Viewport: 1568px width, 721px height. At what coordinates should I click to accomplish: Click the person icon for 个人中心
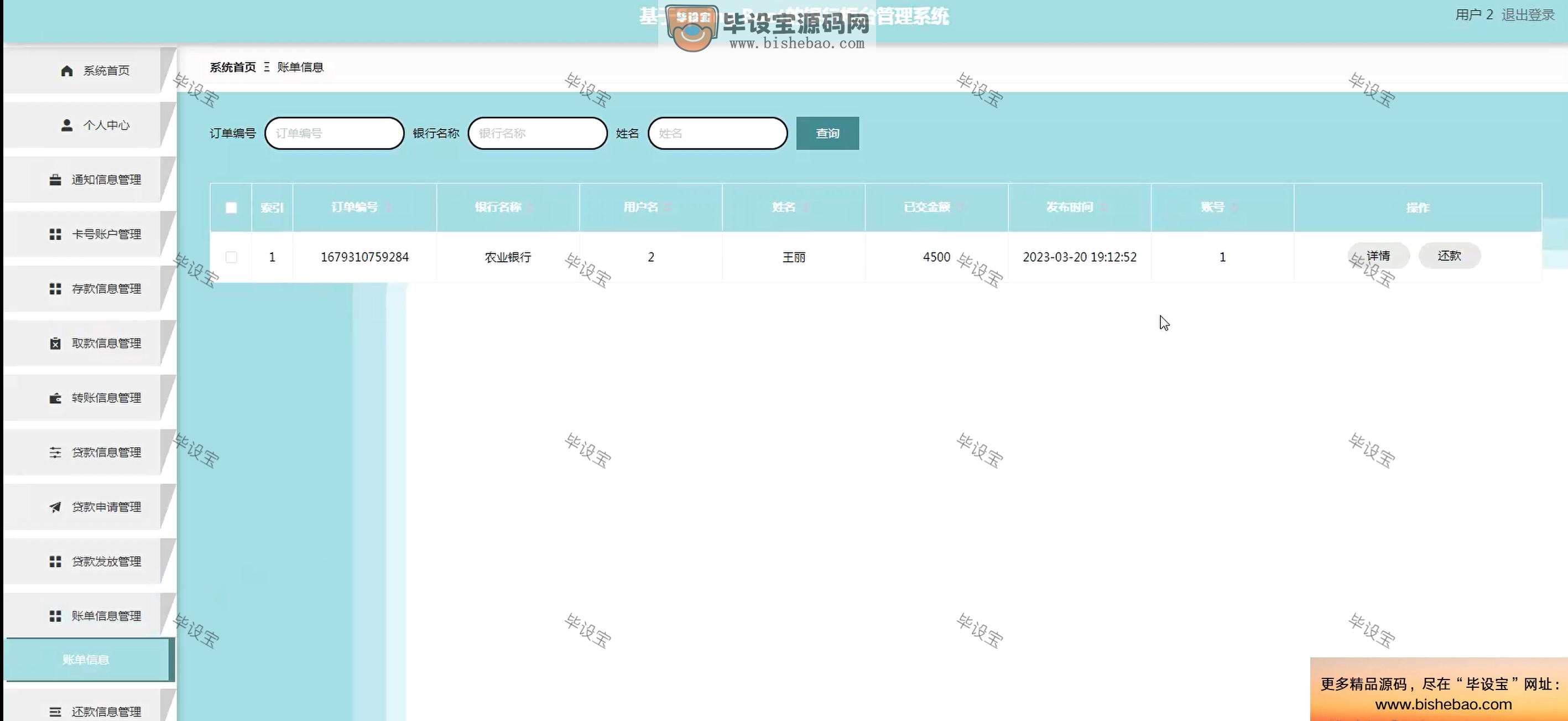[67, 125]
